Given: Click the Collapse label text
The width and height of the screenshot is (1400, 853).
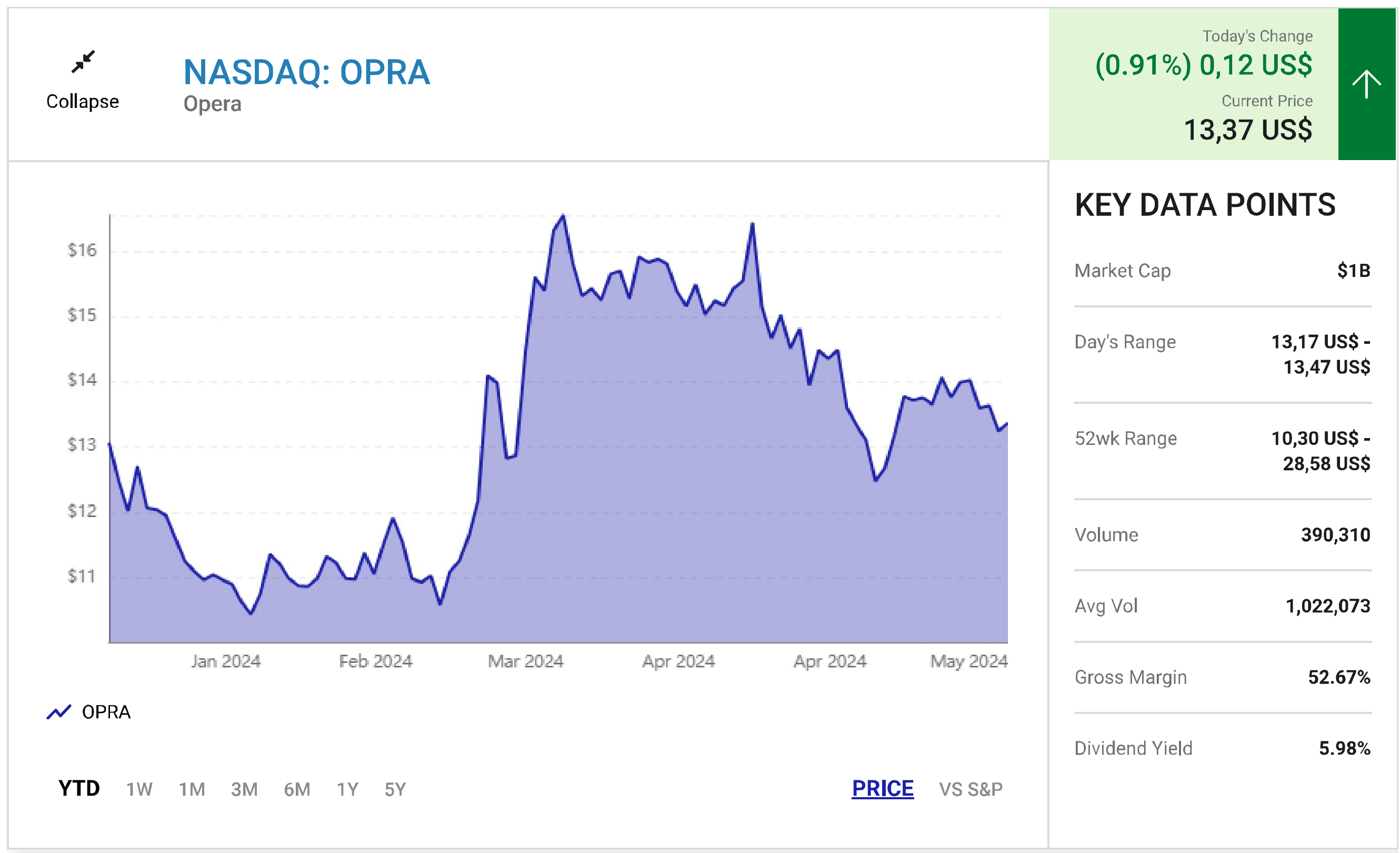Looking at the screenshot, I should coord(83,102).
